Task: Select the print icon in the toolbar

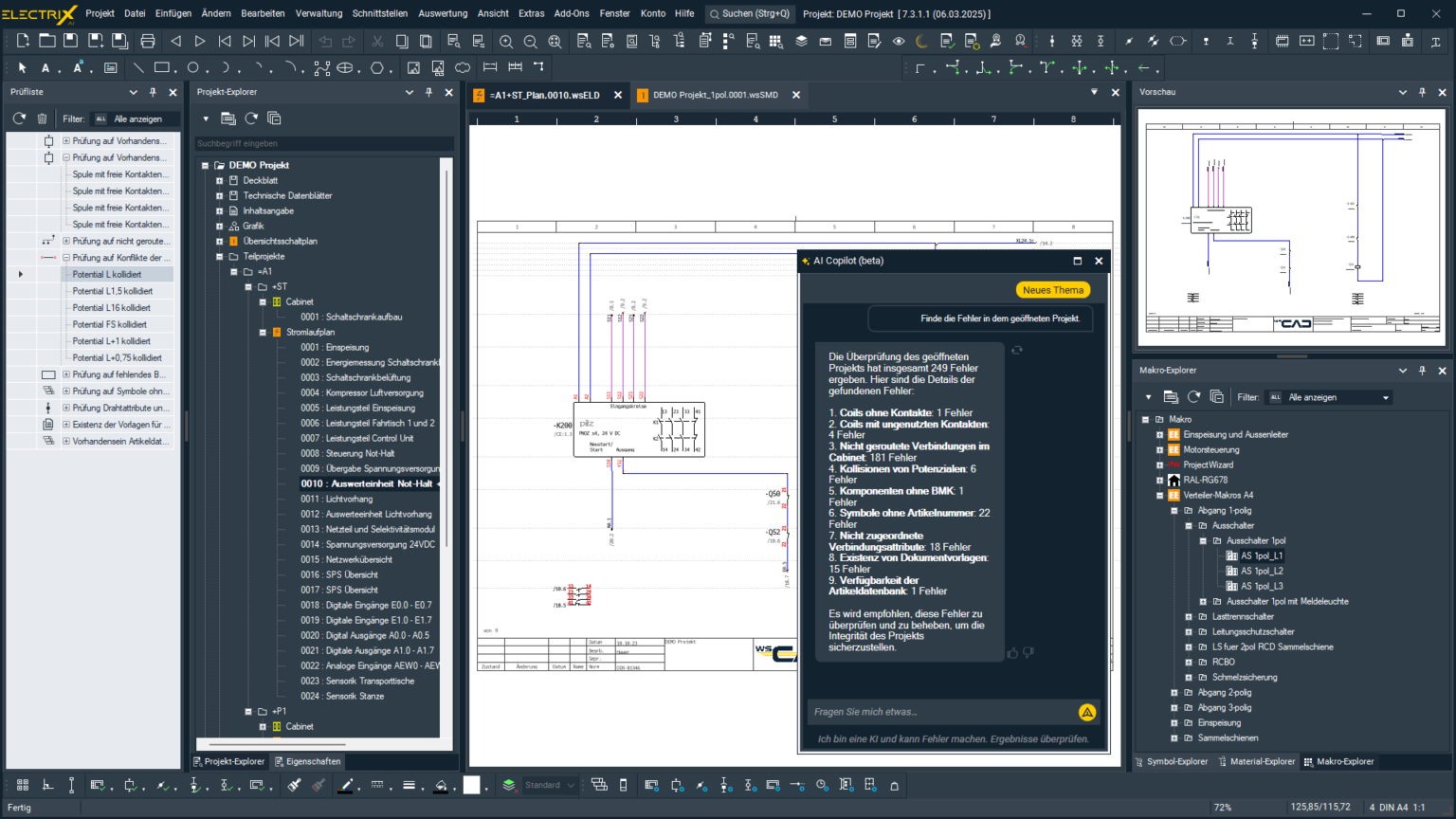Action: click(147, 41)
